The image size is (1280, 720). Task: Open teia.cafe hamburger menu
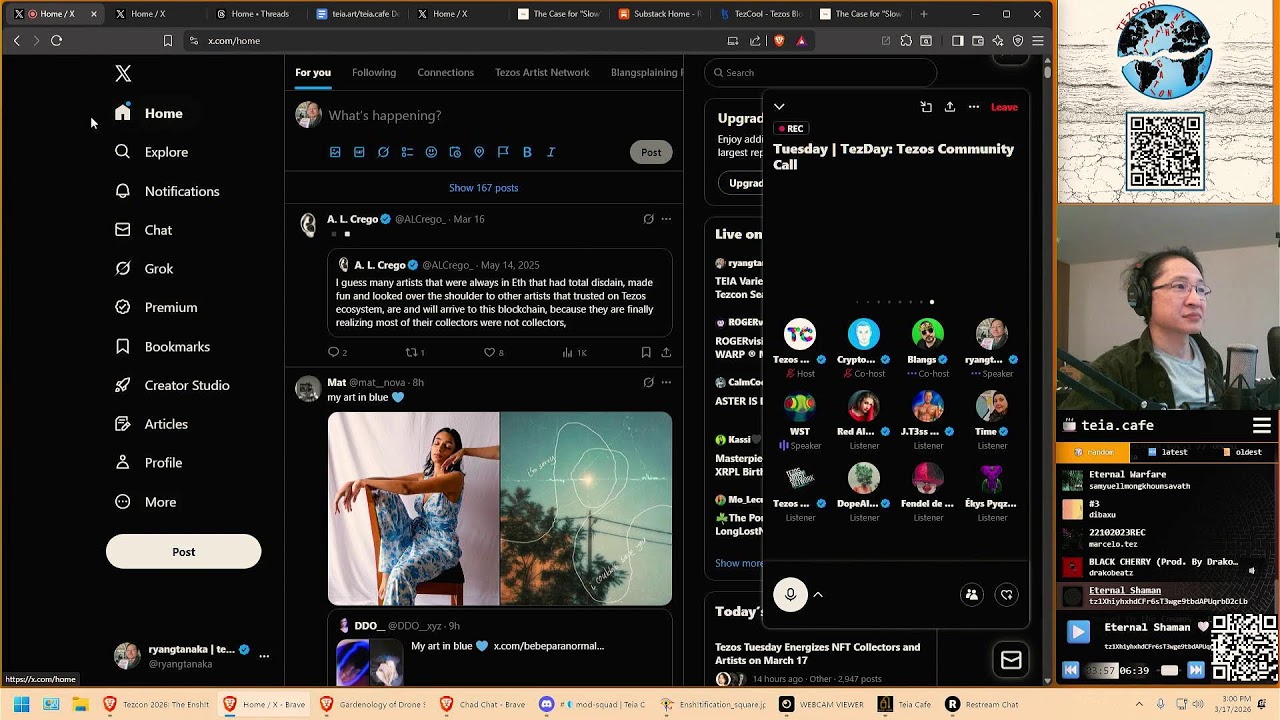[1262, 426]
